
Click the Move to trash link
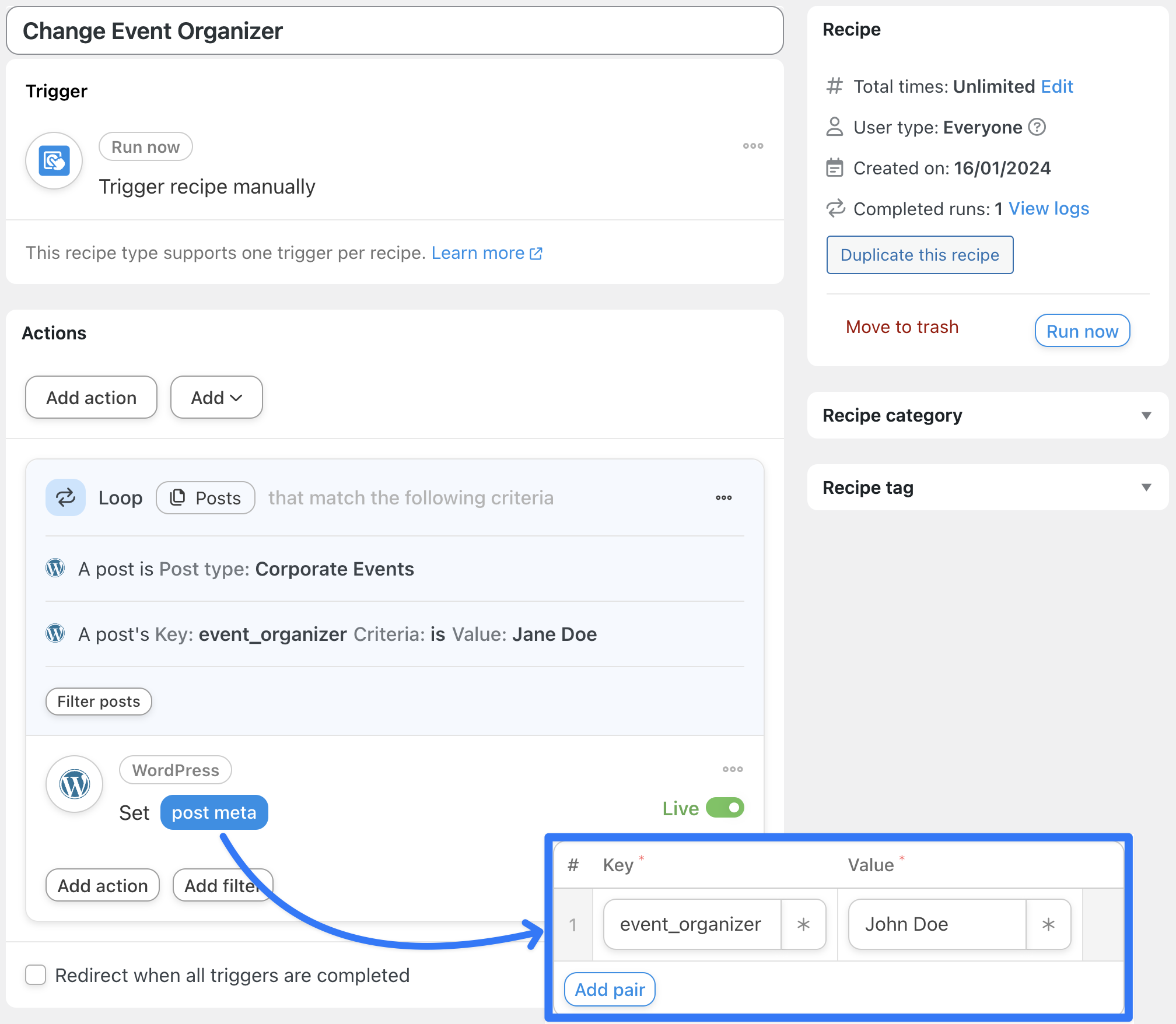[902, 327]
